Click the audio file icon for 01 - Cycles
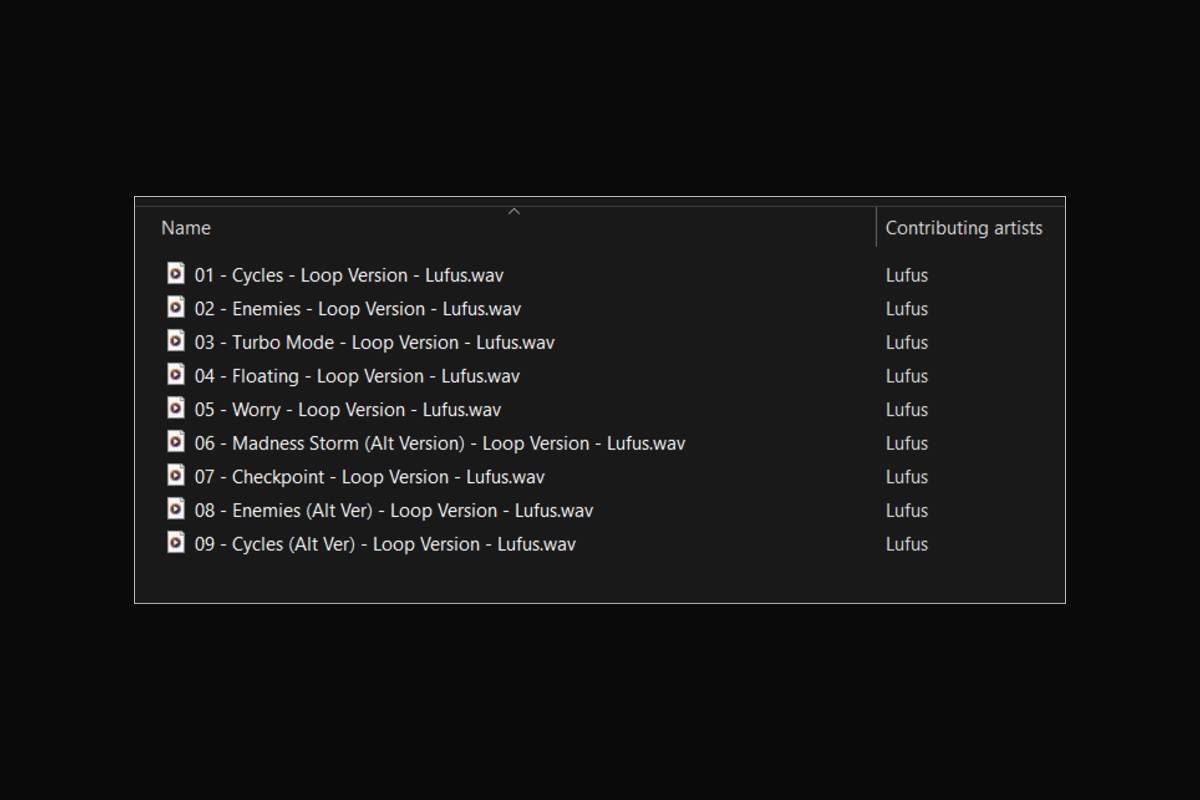The image size is (1200, 800). 176,274
